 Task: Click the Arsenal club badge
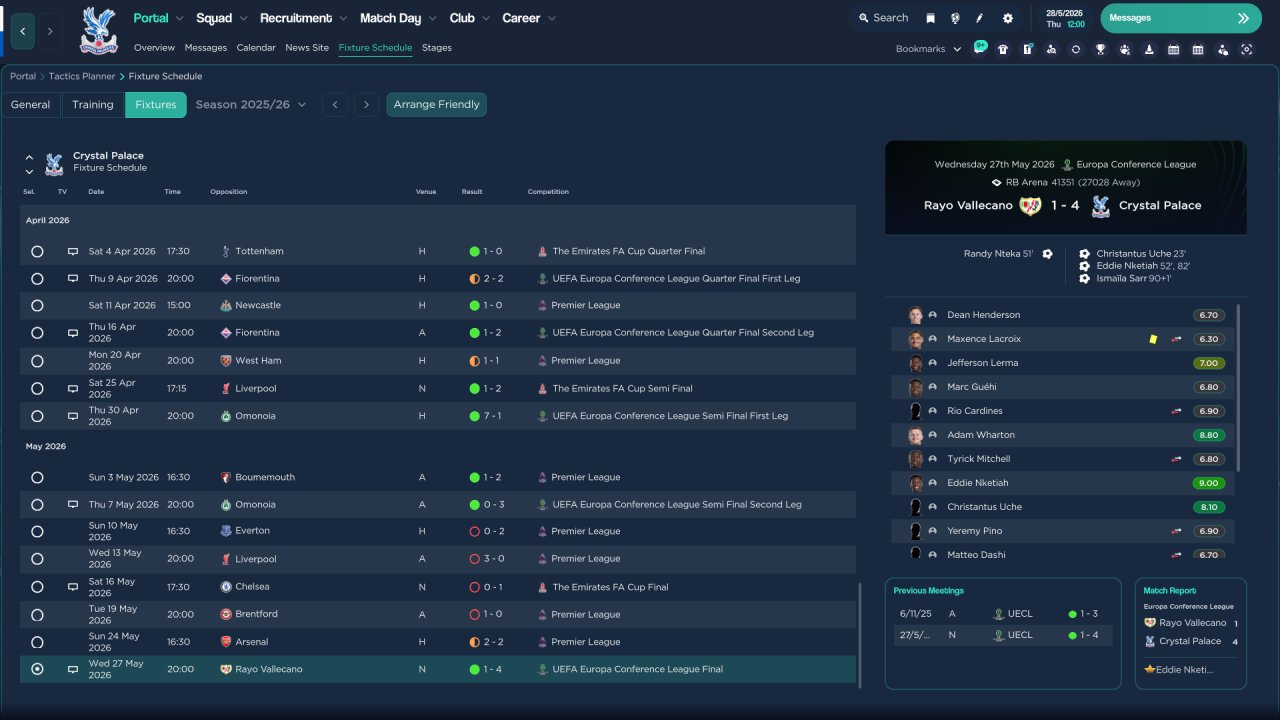(x=226, y=642)
